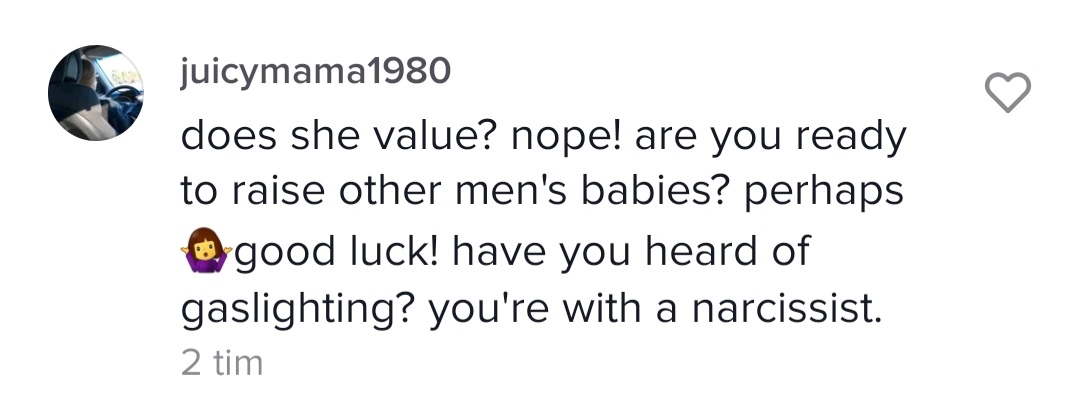
Task: Select the word "gaslighting?" in the comment
Action: click(296, 308)
